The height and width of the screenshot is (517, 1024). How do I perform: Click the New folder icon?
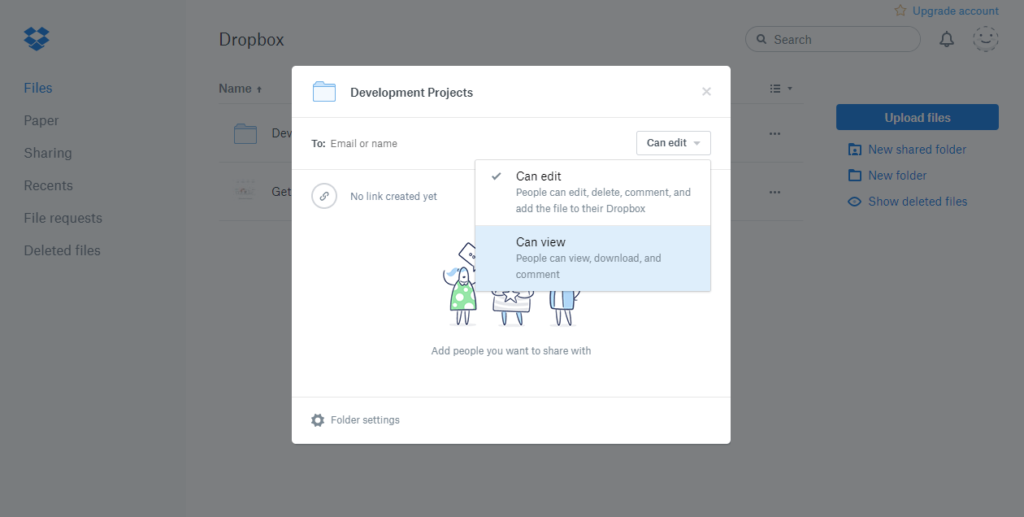click(x=854, y=176)
